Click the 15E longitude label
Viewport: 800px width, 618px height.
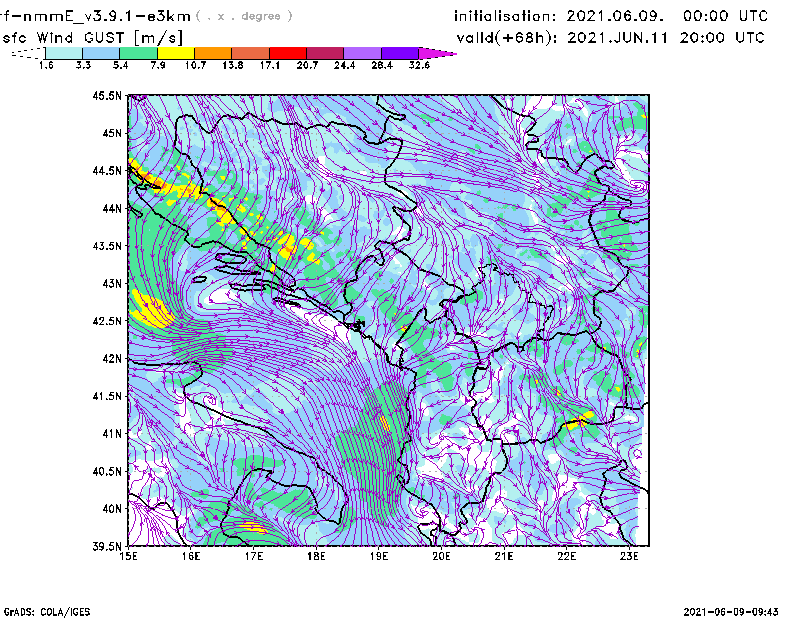click(128, 556)
